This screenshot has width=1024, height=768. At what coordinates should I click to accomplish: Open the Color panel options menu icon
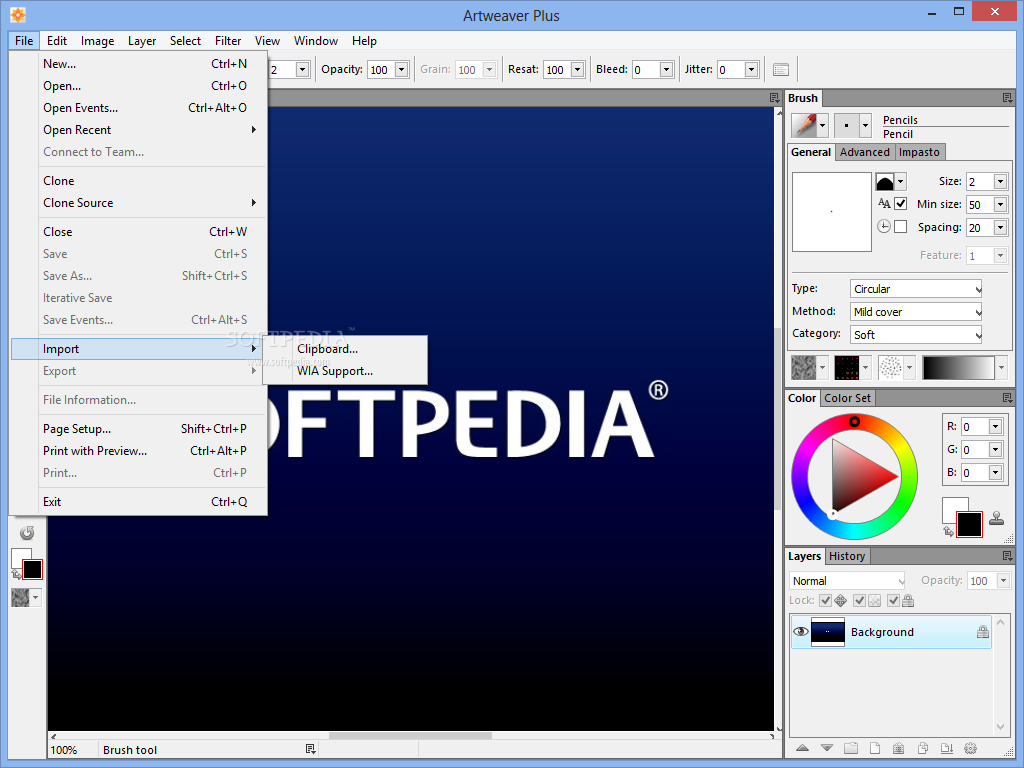1008,398
